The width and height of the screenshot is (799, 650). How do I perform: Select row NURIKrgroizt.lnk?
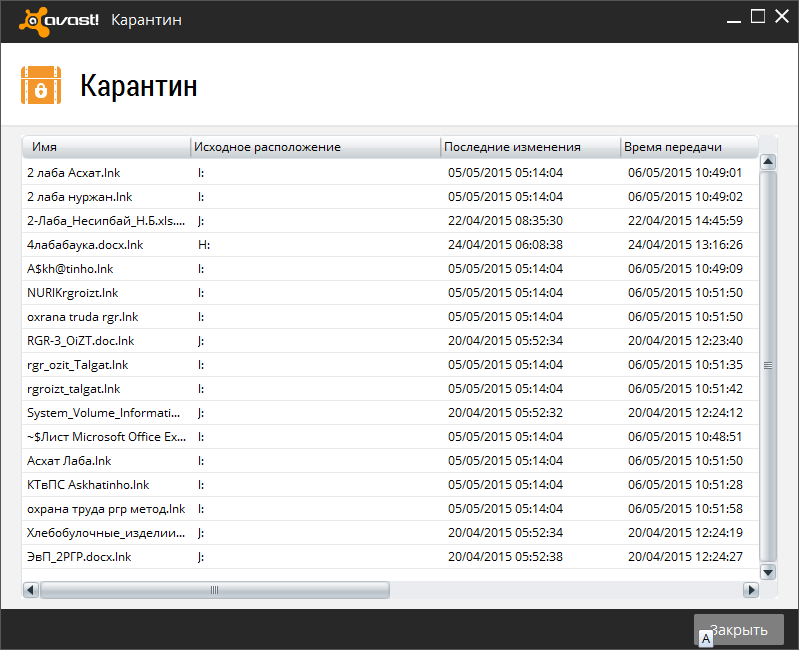[390, 292]
